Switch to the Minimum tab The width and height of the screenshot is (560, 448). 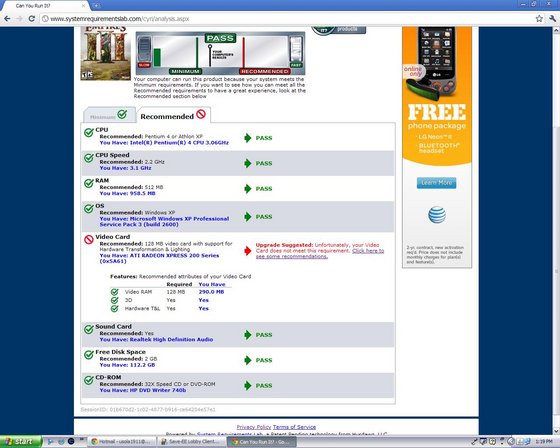point(109,115)
